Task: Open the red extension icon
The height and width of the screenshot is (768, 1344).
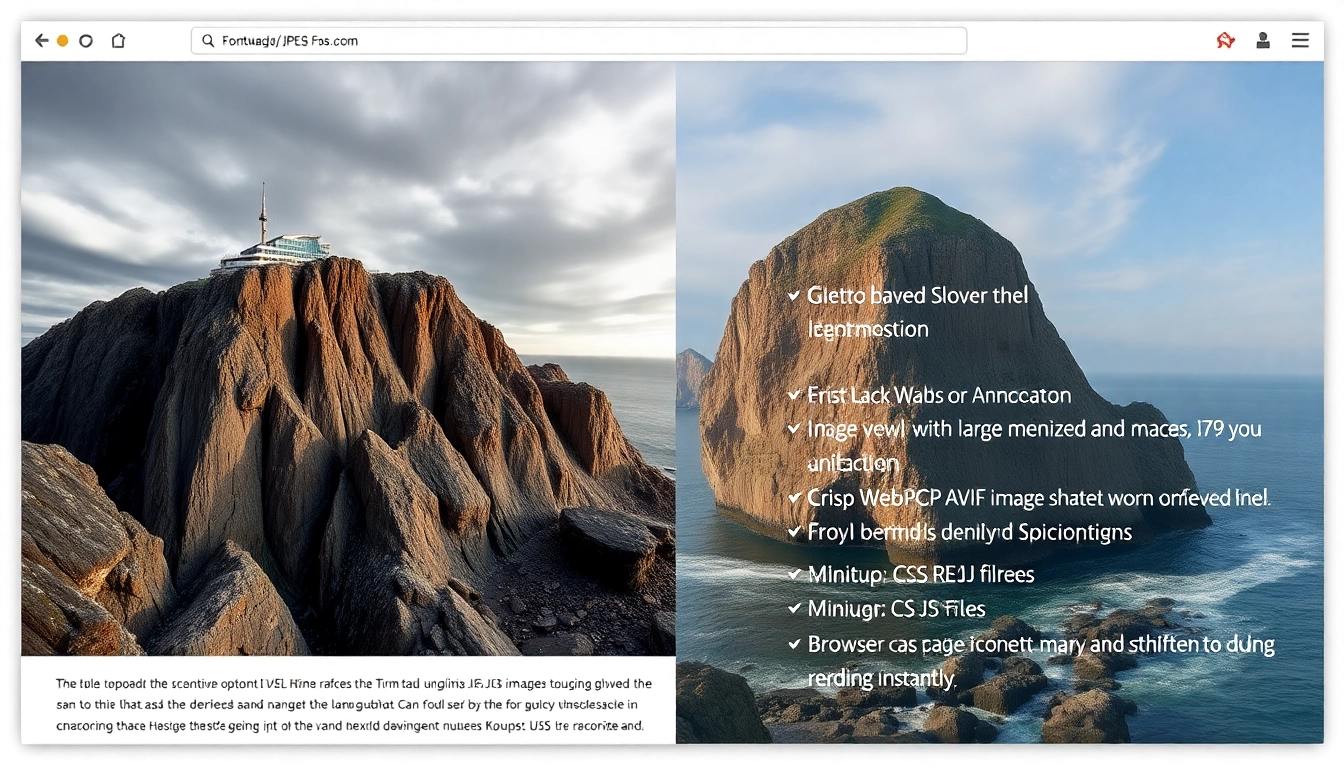Action: pos(1225,41)
